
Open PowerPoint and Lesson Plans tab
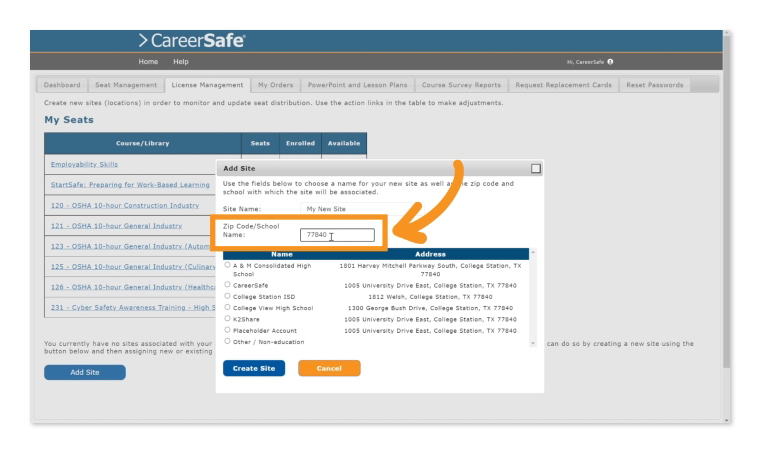point(357,85)
